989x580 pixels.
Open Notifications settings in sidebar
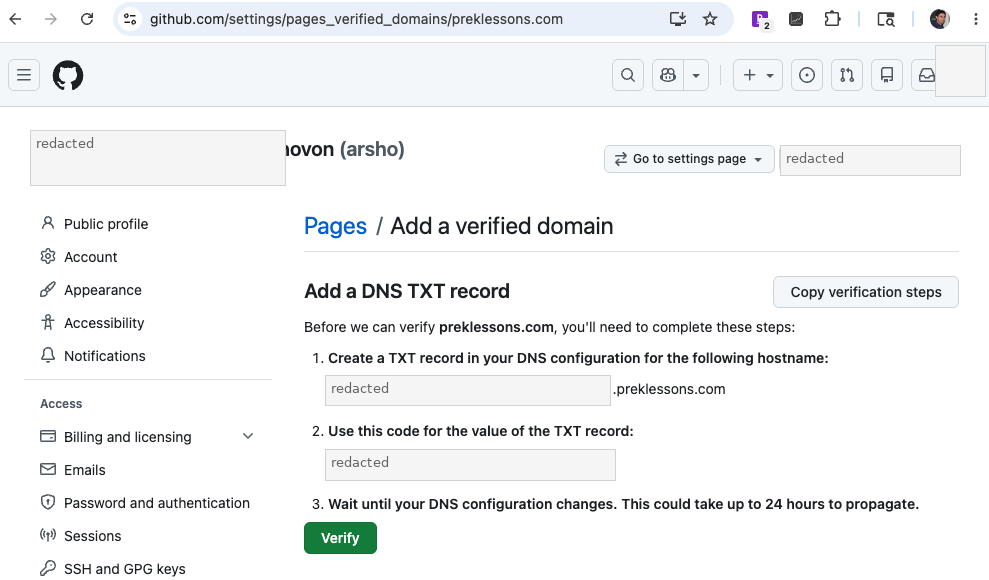[x=105, y=356]
